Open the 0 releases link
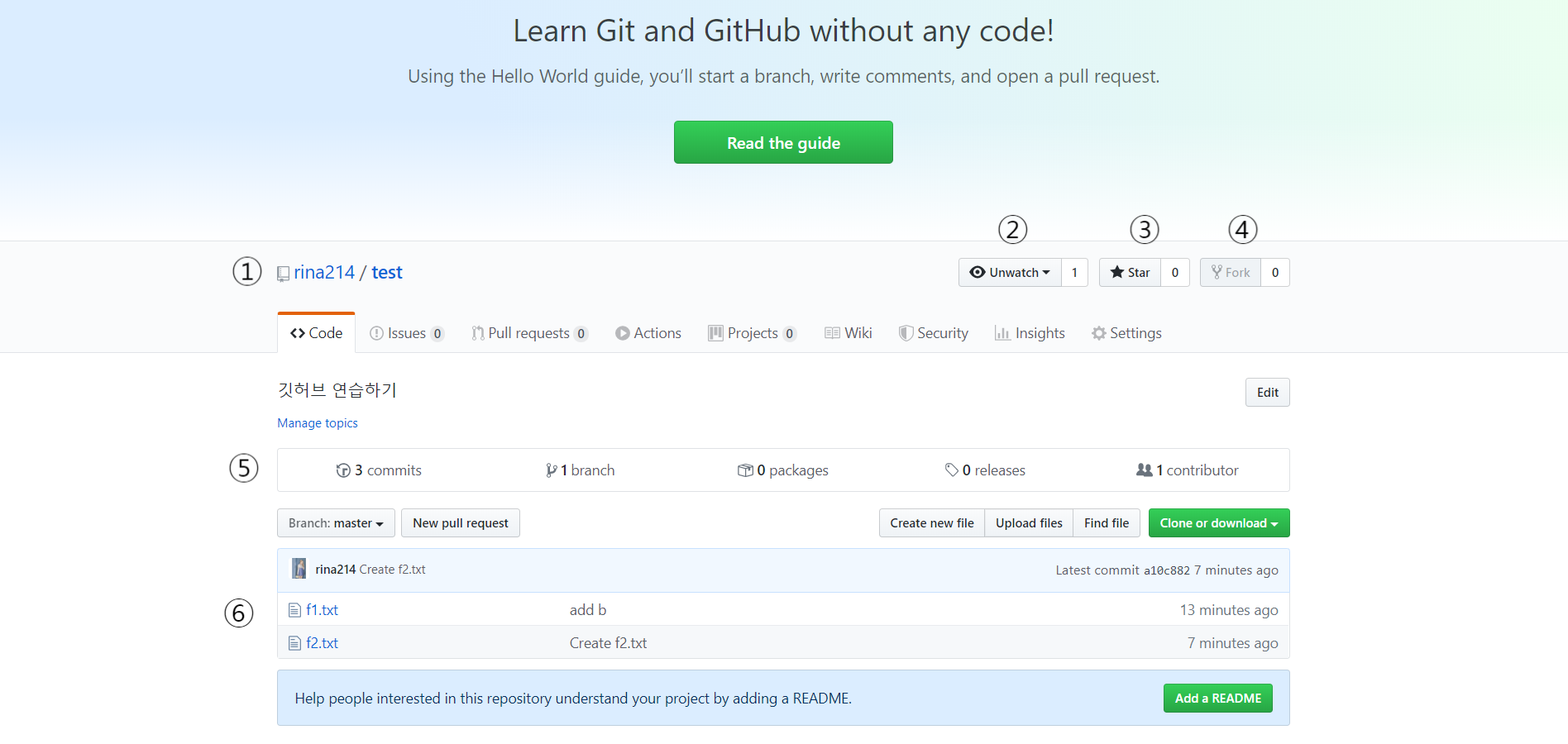The height and width of the screenshot is (744, 1568). point(985,470)
